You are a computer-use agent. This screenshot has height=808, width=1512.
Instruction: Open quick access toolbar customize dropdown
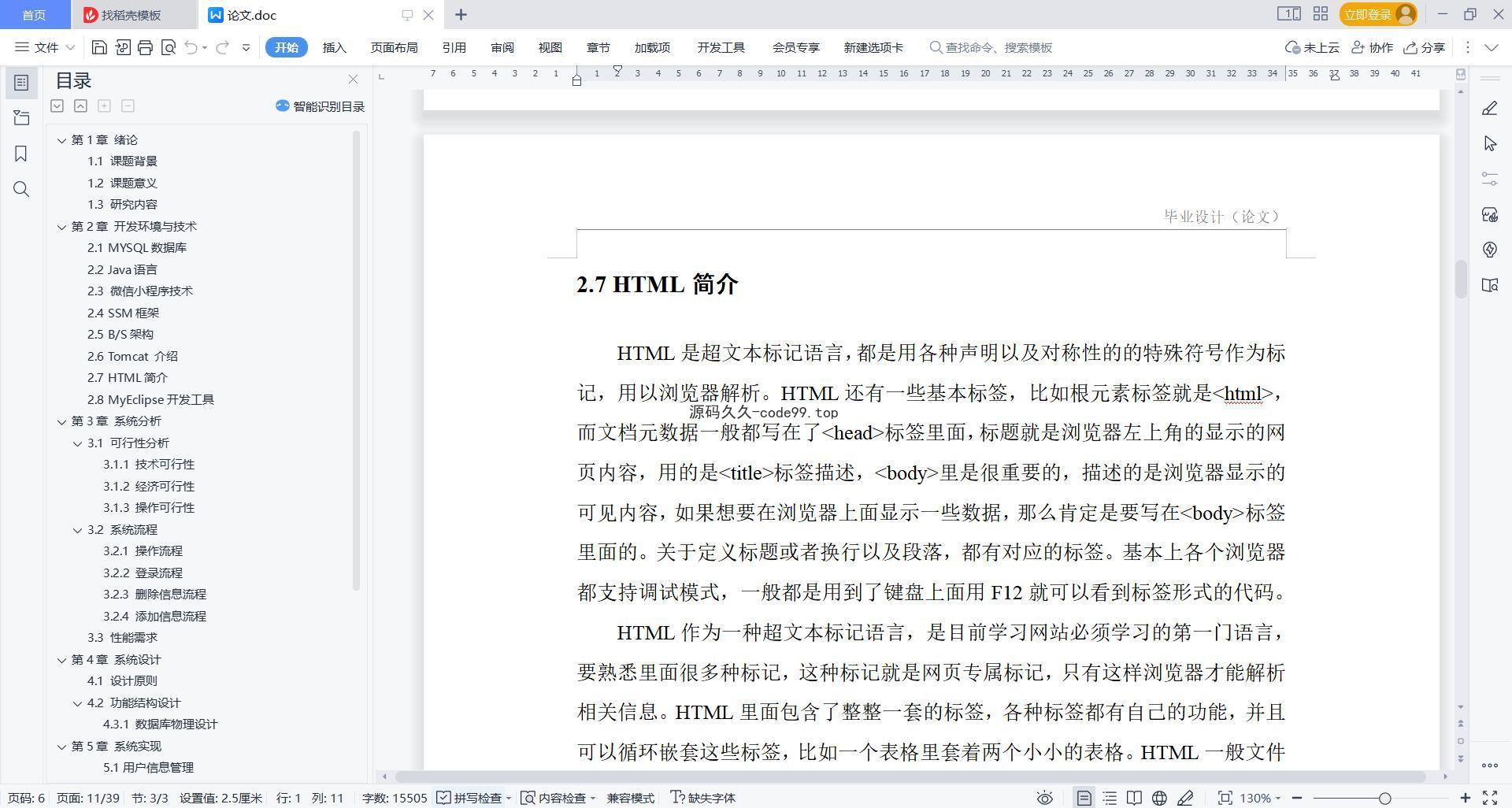[x=246, y=47]
